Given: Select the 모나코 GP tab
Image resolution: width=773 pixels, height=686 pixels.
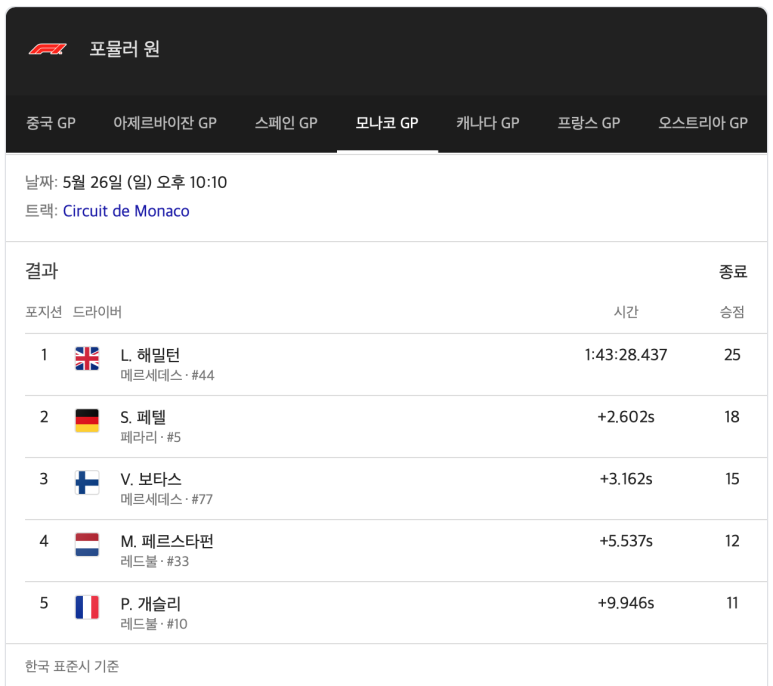Looking at the screenshot, I should (x=387, y=123).
